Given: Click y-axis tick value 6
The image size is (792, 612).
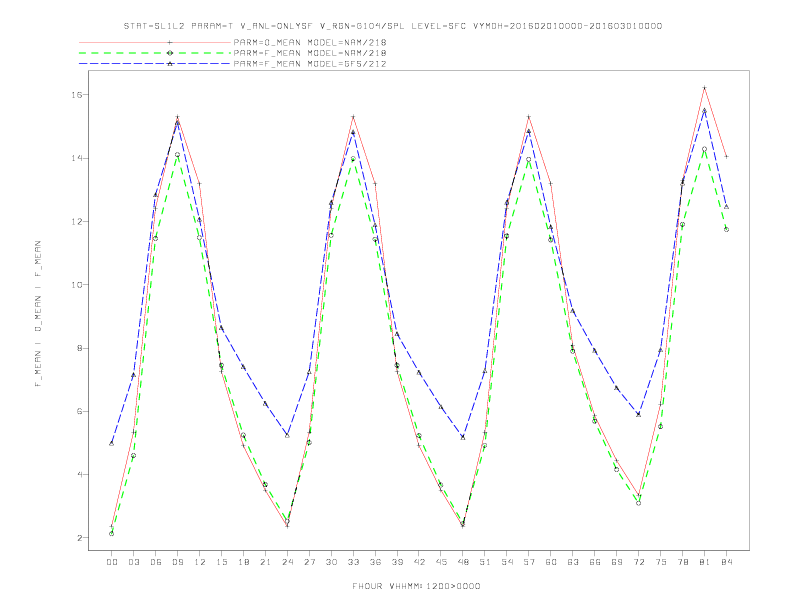Looking at the screenshot, I should 80,411.
